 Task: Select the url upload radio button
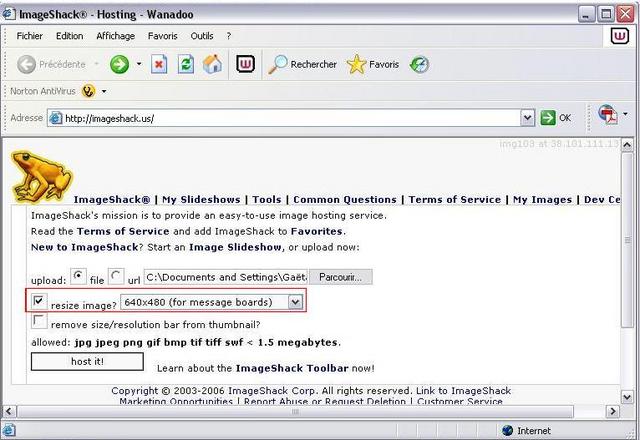coord(116,276)
